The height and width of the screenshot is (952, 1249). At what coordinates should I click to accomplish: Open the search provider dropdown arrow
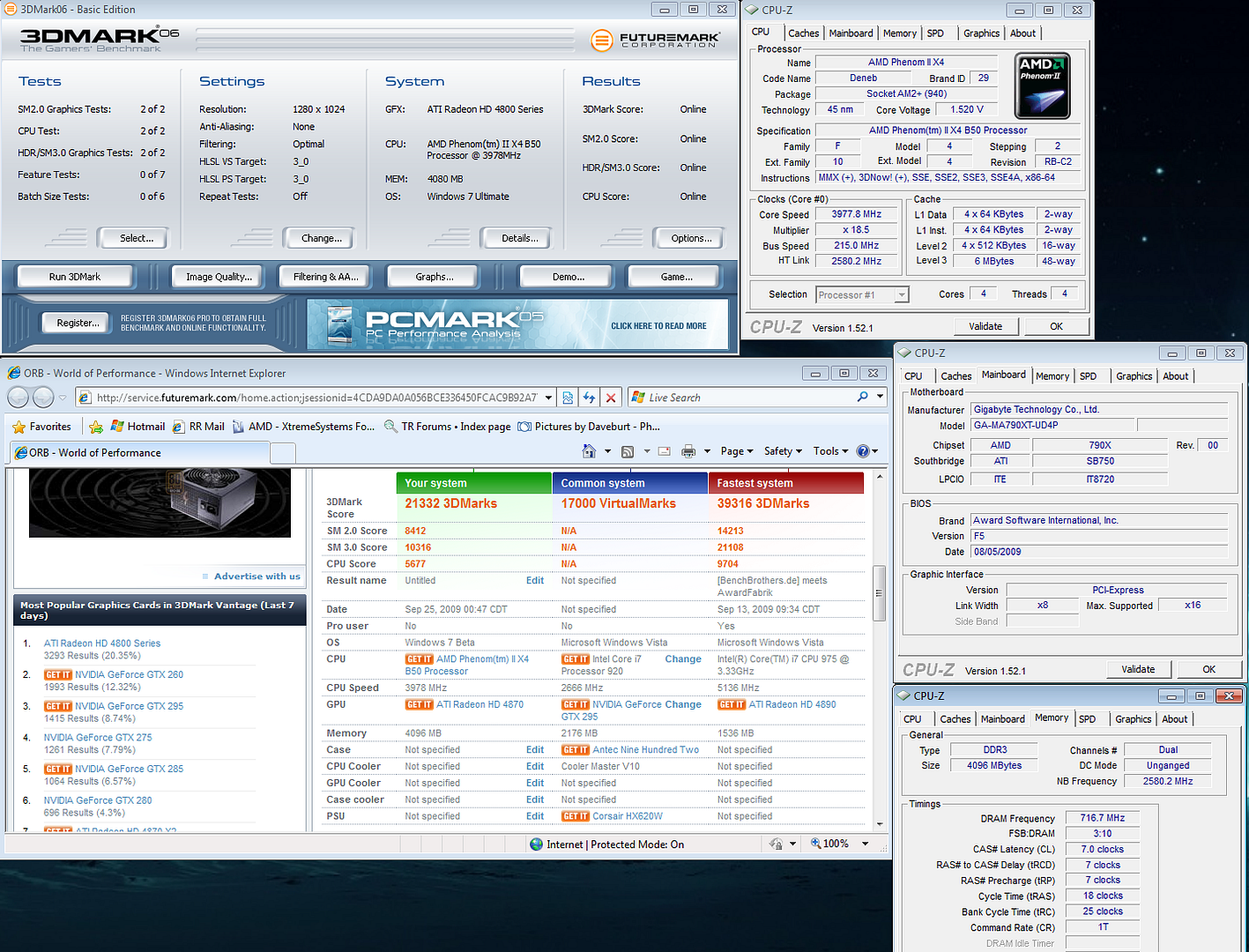coord(880,397)
